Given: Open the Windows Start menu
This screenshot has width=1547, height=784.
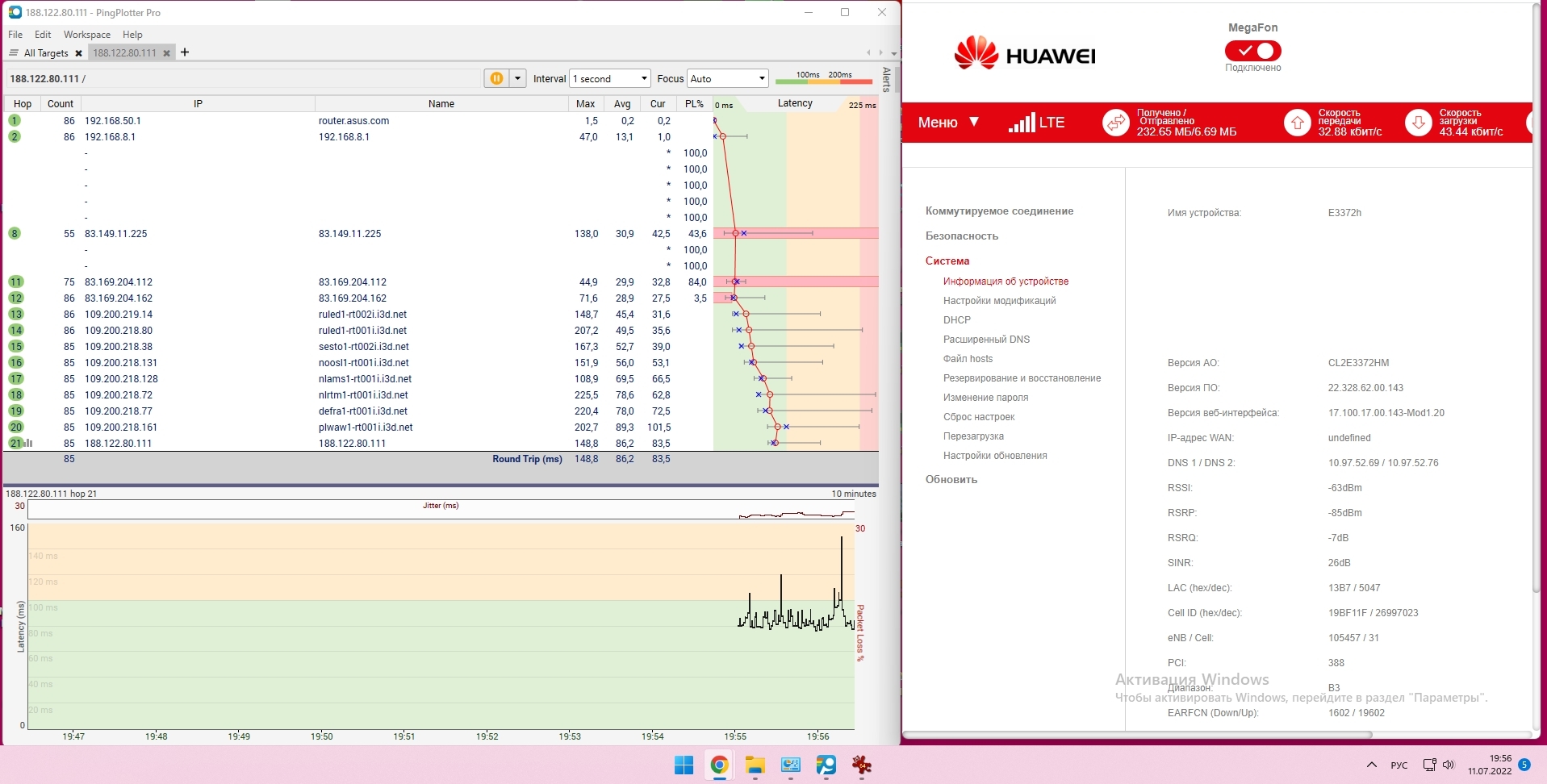Looking at the screenshot, I should [x=684, y=765].
